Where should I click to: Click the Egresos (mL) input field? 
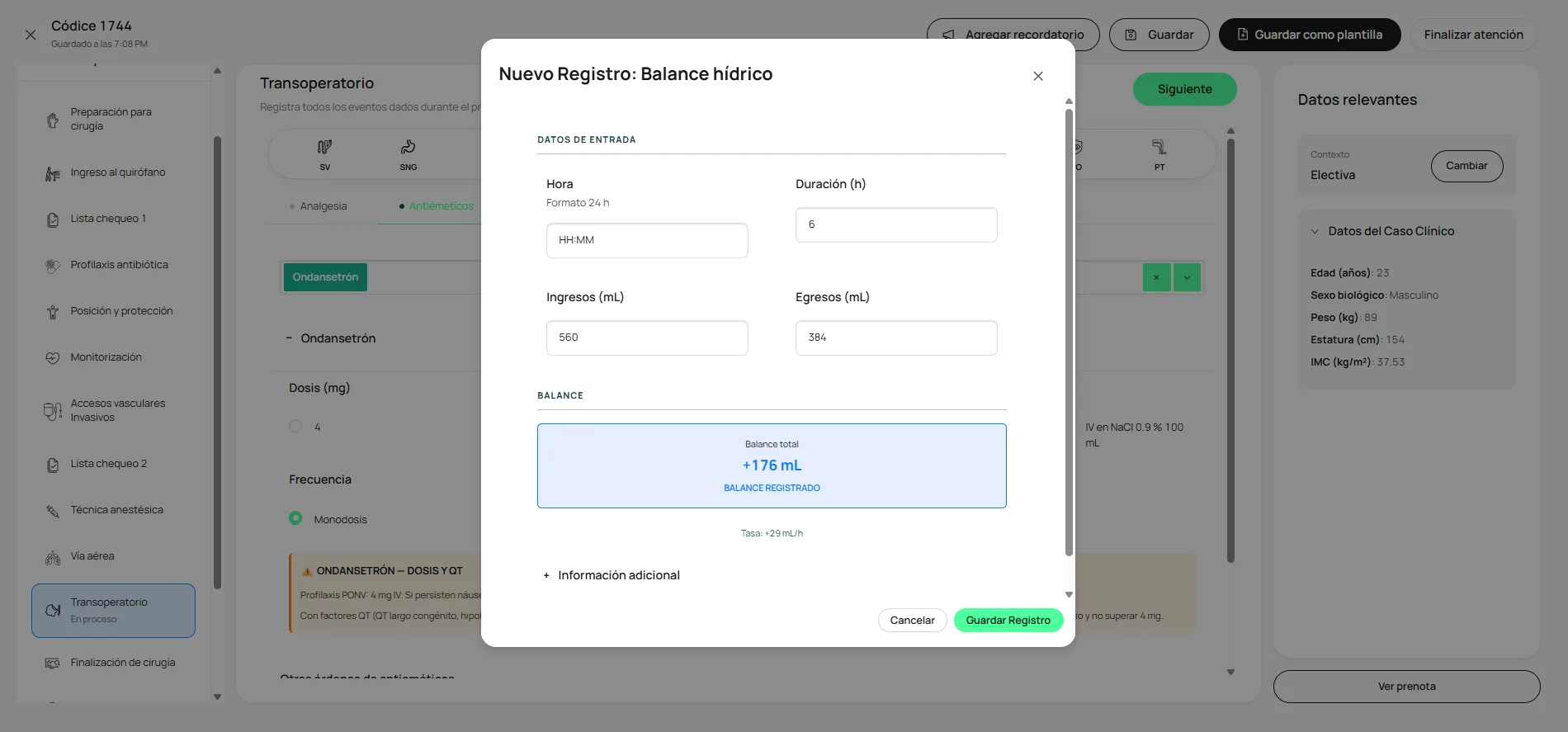[896, 338]
